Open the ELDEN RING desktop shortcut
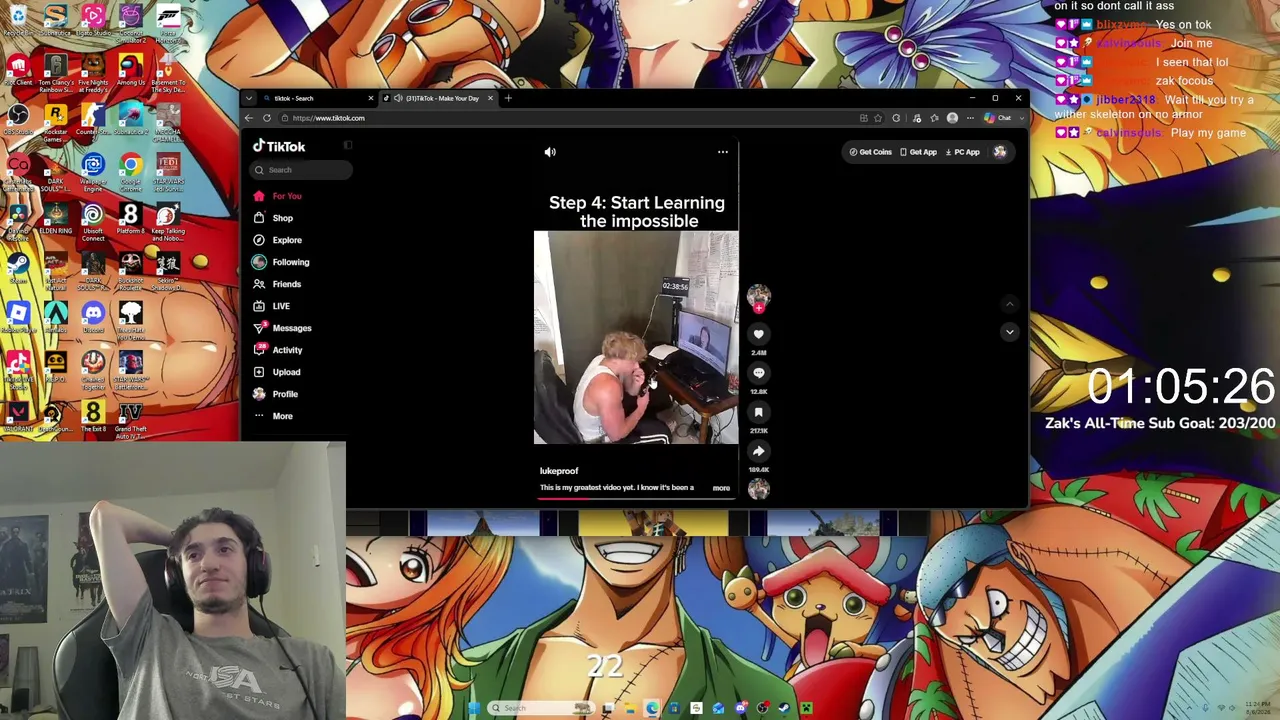Image resolution: width=1280 pixels, height=720 pixels. click(x=56, y=218)
